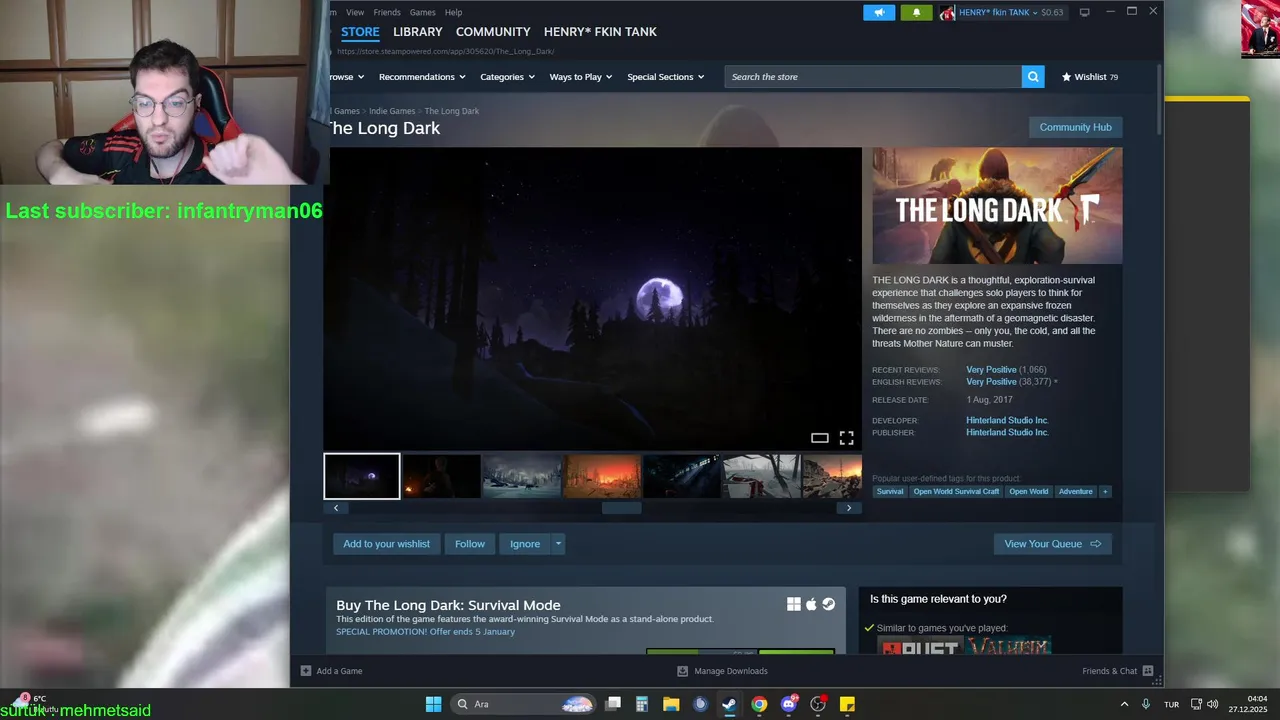Open the Friends menu
1280x720 pixels.
click(387, 12)
